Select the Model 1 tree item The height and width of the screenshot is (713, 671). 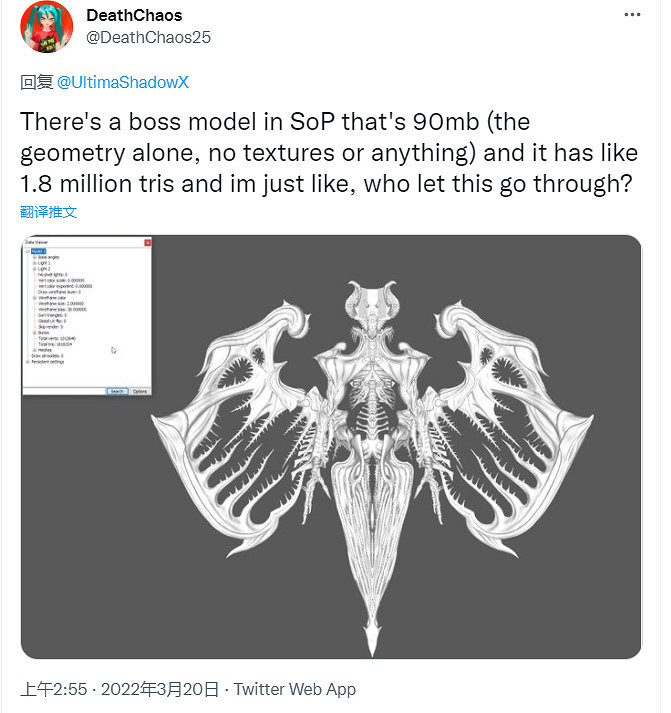coord(39,251)
